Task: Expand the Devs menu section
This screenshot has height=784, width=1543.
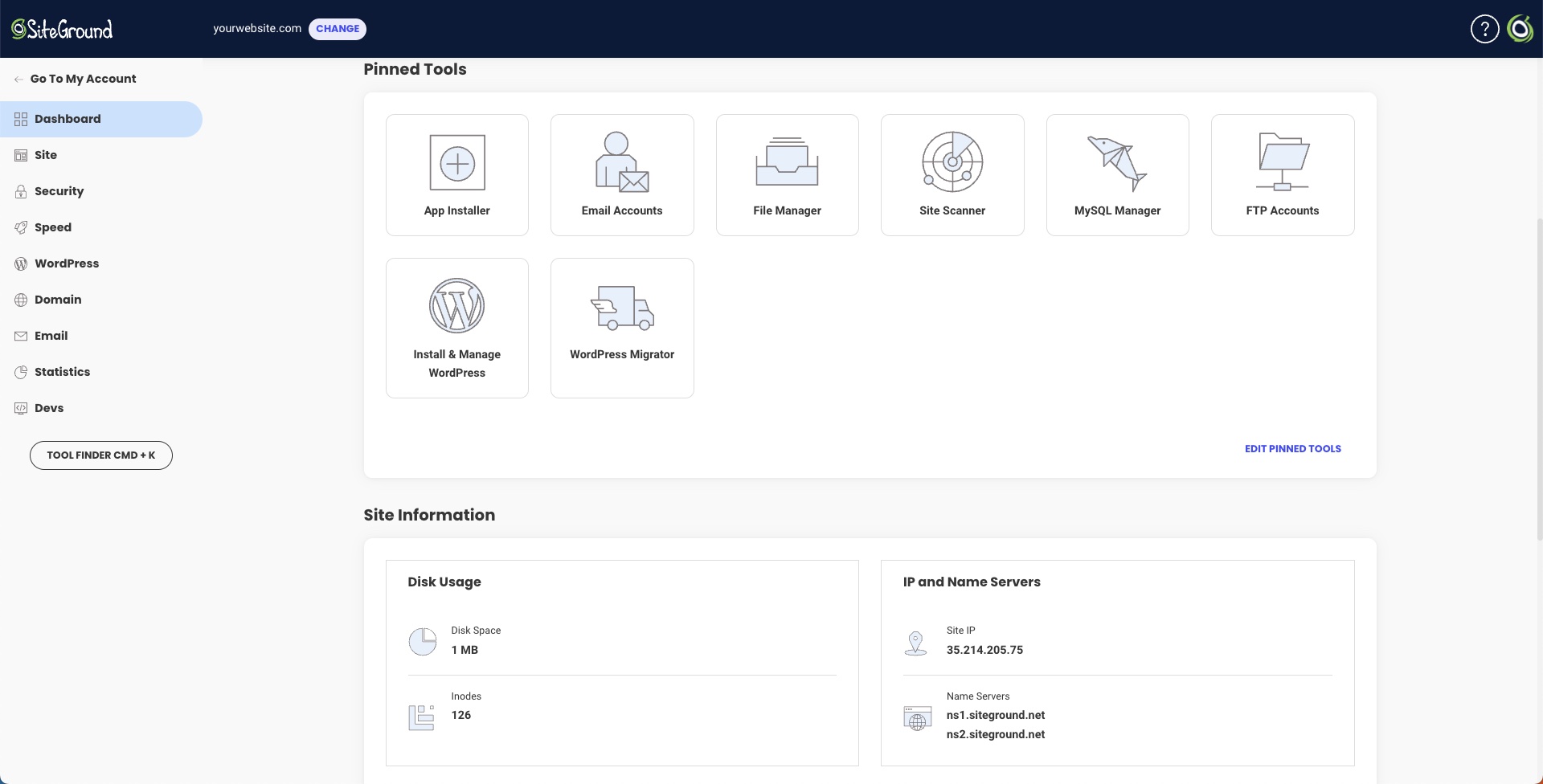Action: [101, 408]
